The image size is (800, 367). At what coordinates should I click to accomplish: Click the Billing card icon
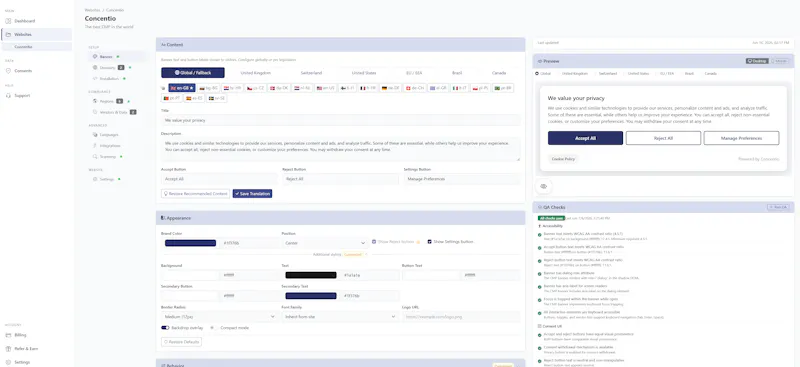tap(8, 335)
